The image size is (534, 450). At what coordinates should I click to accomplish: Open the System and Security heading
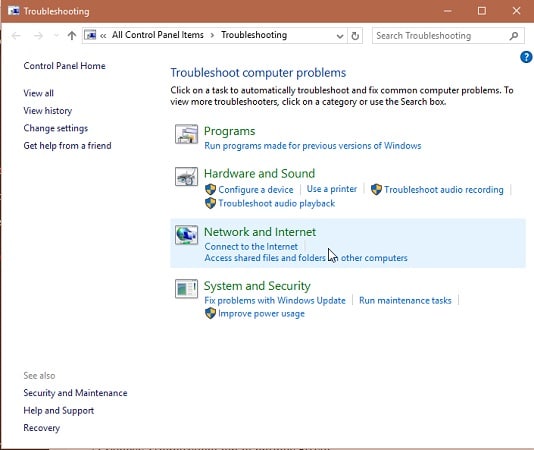pyautogui.click(x=257, y=286)
